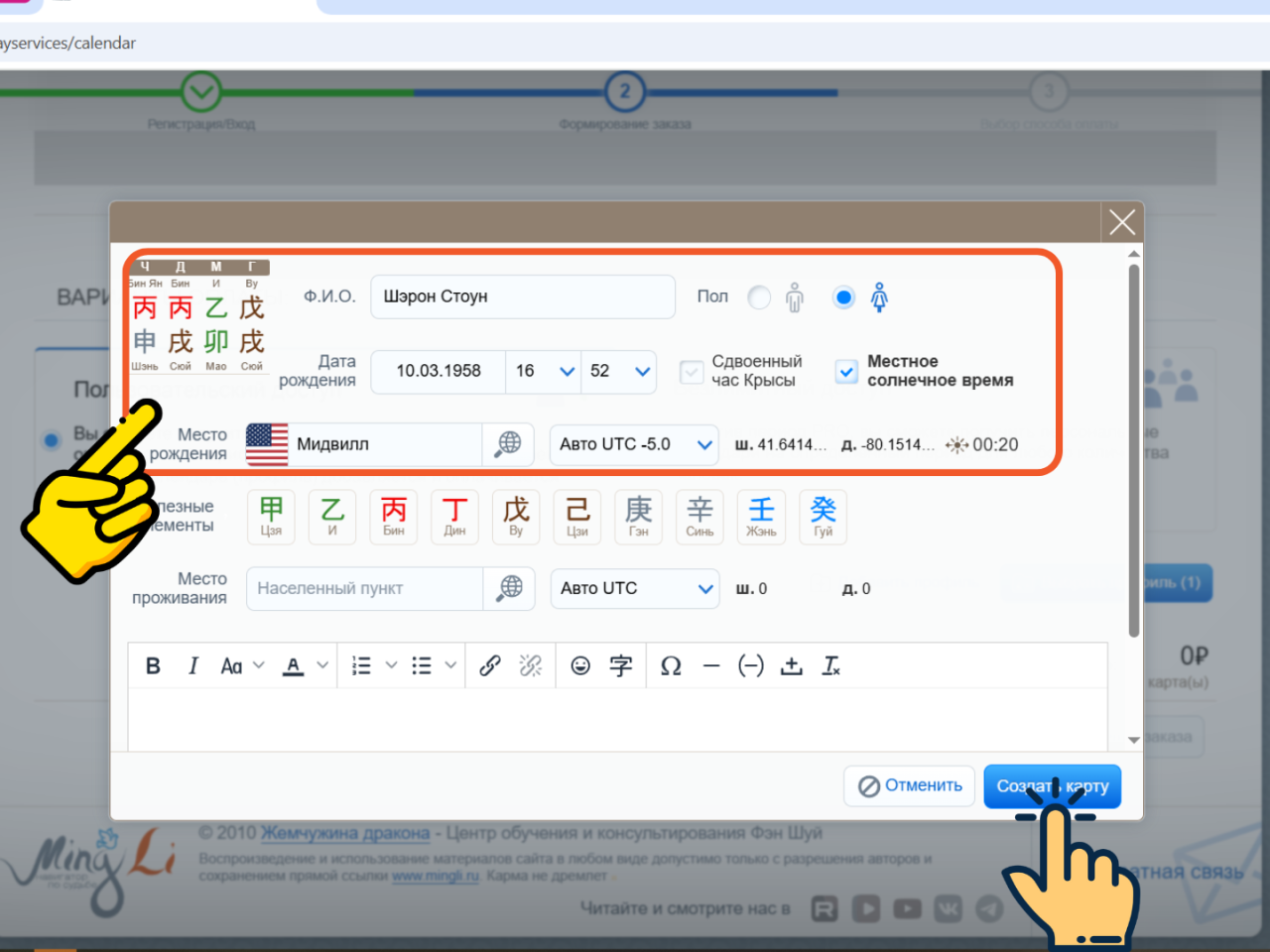1270x952 pixels.
Task: Disable Местное солнечное время checkbox
Action: pyautogui.click(x=845, y=371)
